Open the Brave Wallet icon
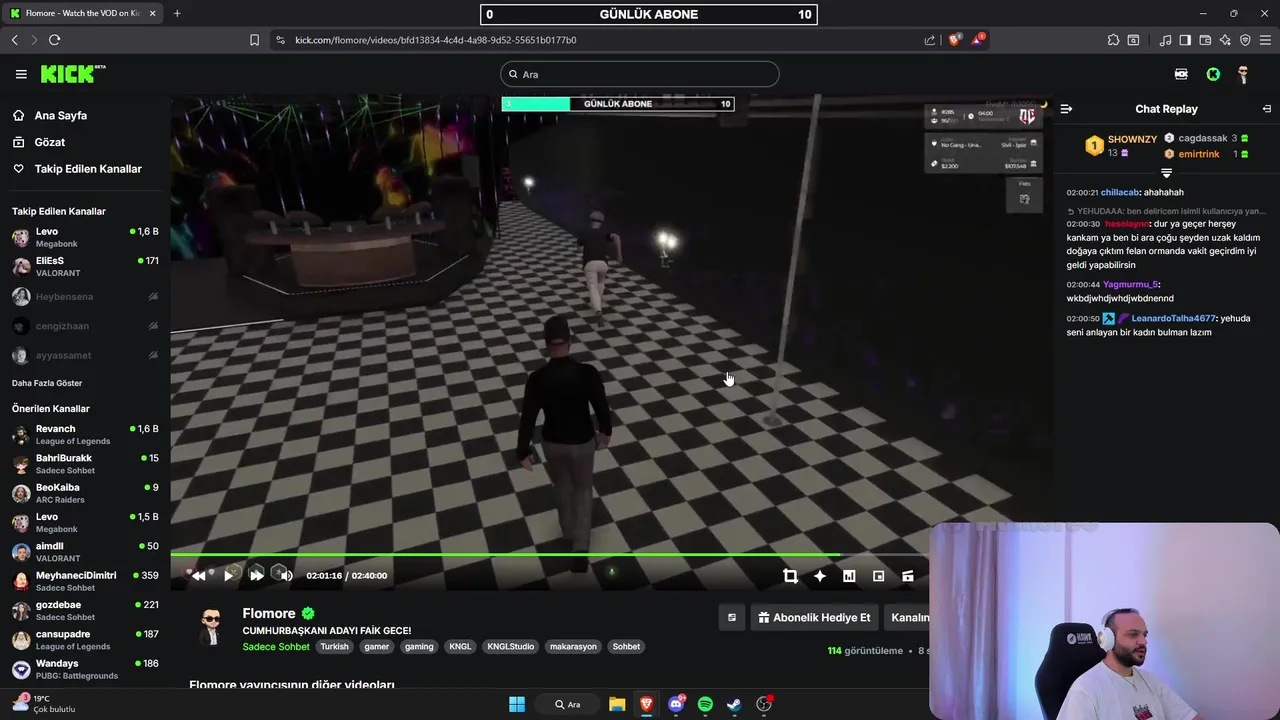The width and height of the screenshot is (1280, 720). point(1205,40)
